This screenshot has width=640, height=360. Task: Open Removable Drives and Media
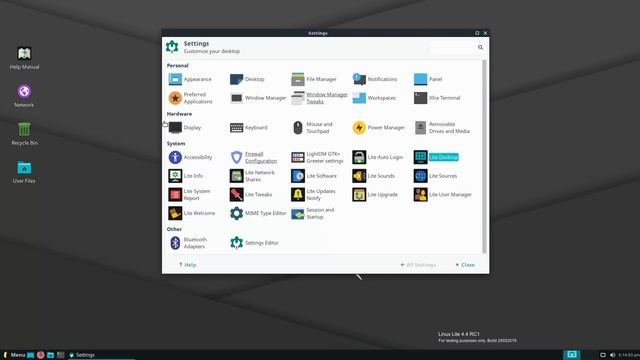(x=442, y=128)
